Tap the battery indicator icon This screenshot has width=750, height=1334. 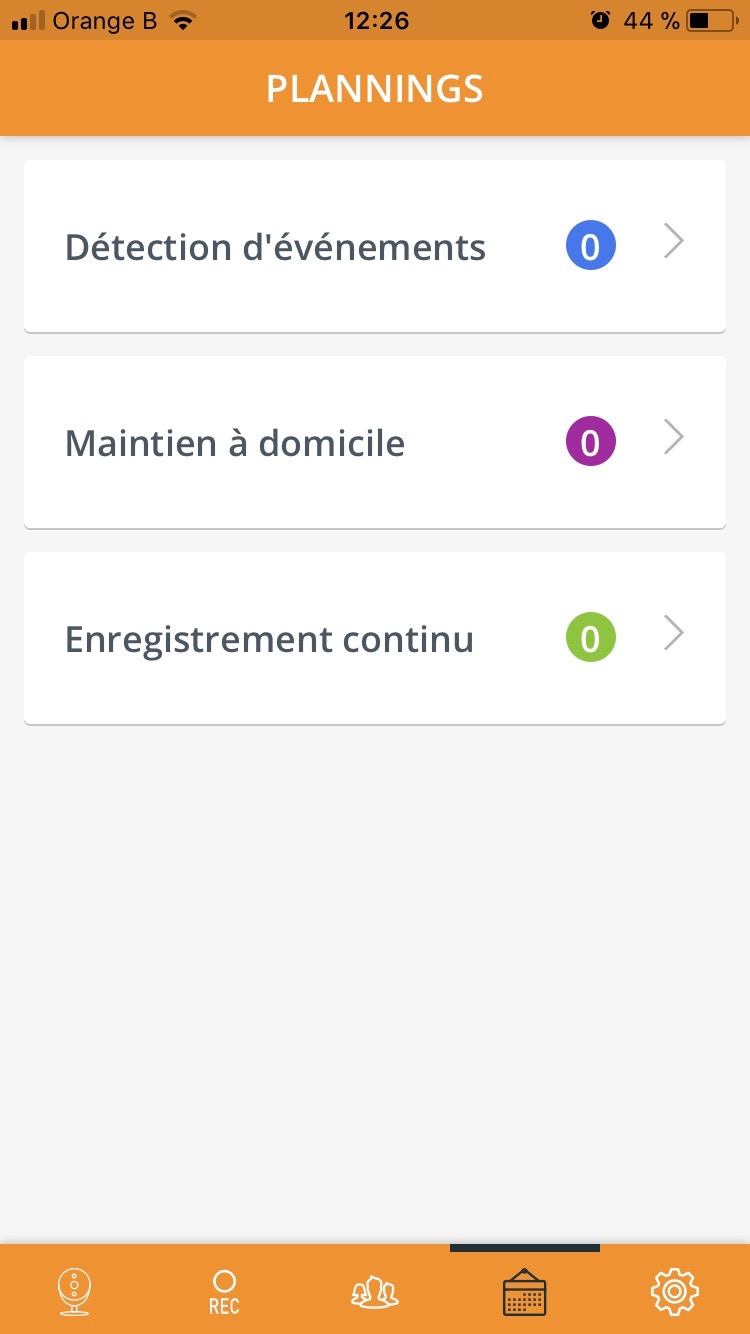pos(712,21)
